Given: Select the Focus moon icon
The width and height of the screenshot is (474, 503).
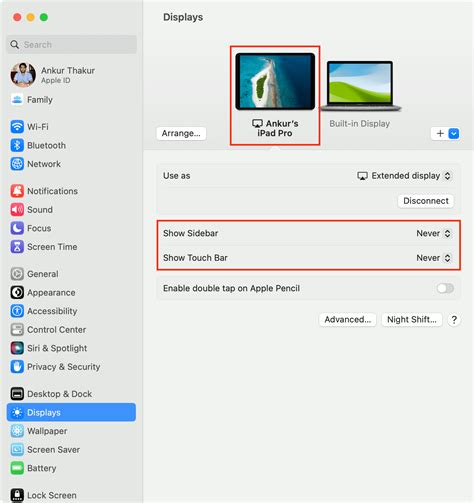Looking at the screenshot, I should [17, 228].
